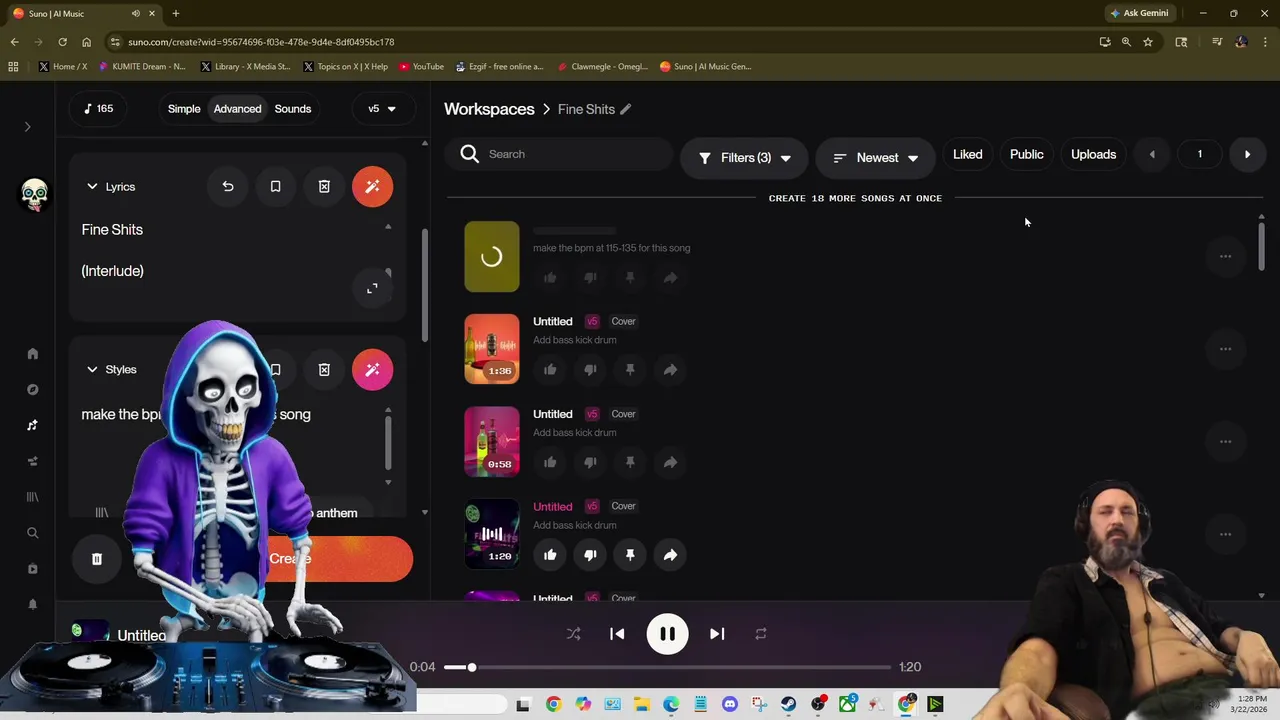
Task: Toggle the Public filter
Action: point(1026,154)
